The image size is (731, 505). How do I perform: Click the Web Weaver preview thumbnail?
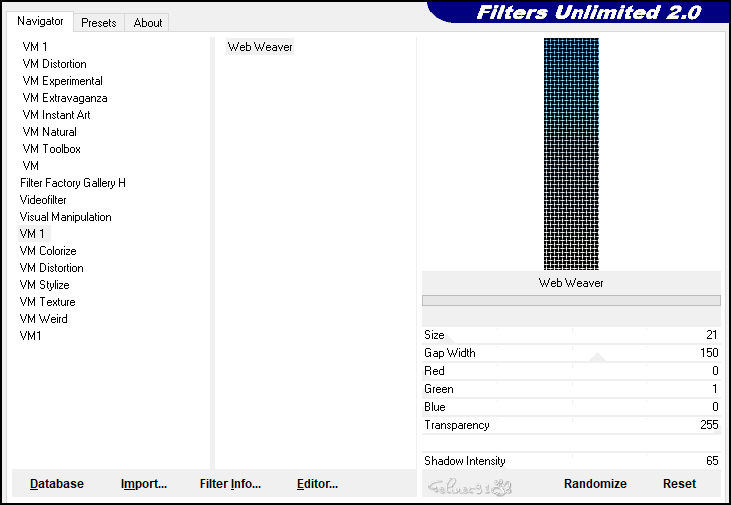coord(571,154)
